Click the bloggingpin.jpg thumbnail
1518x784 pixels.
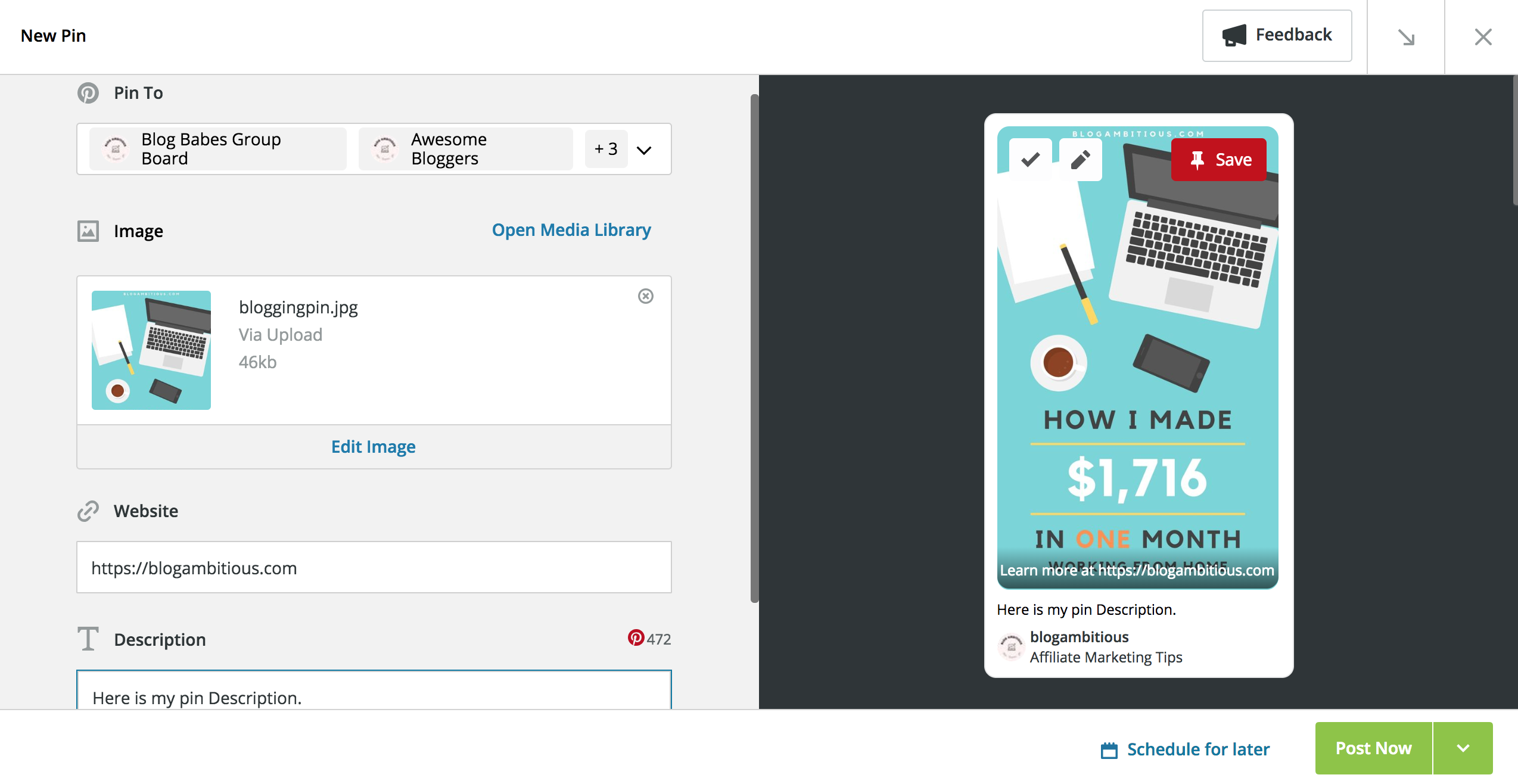(151, 349)
